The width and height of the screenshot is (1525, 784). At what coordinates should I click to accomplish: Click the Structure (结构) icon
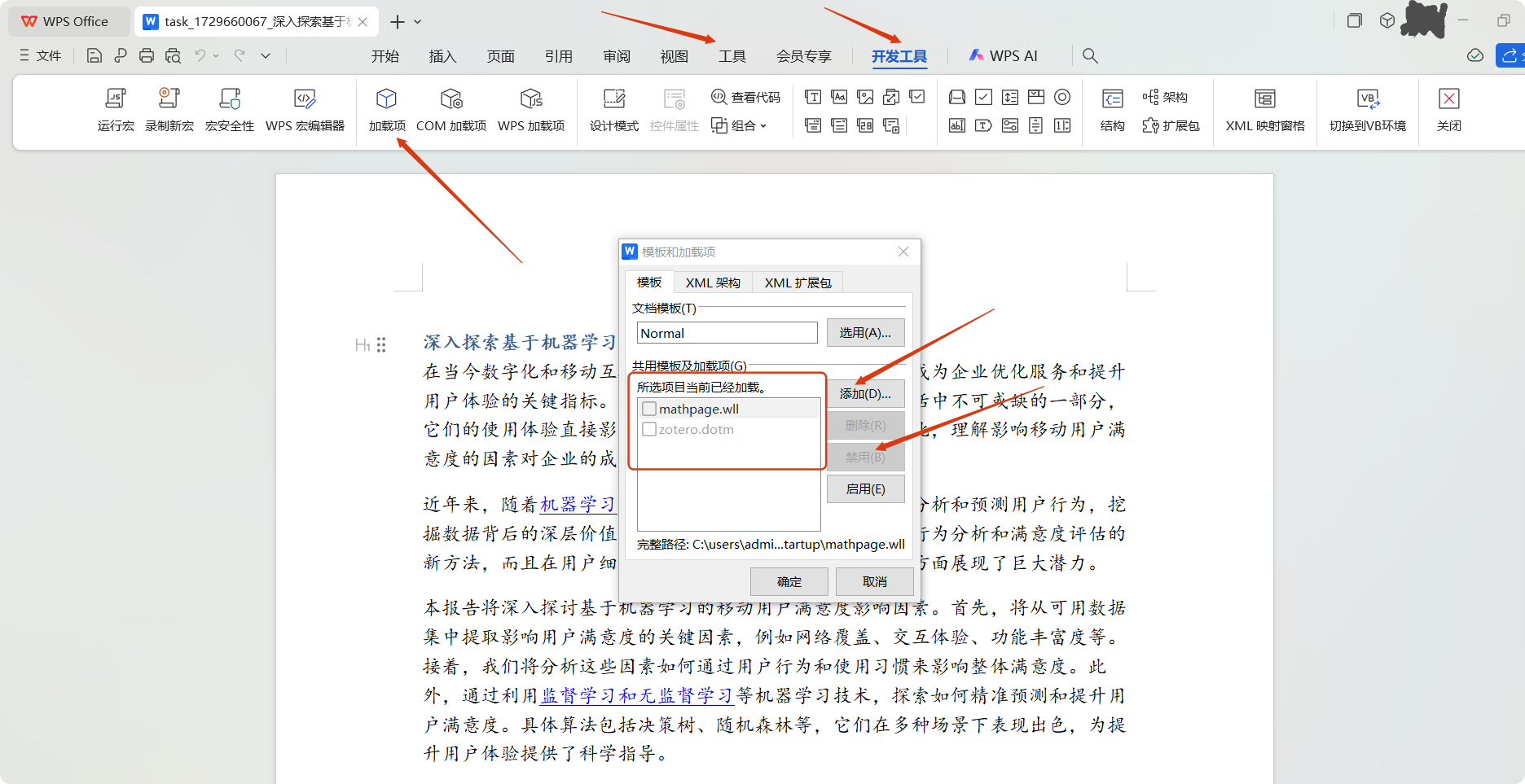click(1113, 110)
